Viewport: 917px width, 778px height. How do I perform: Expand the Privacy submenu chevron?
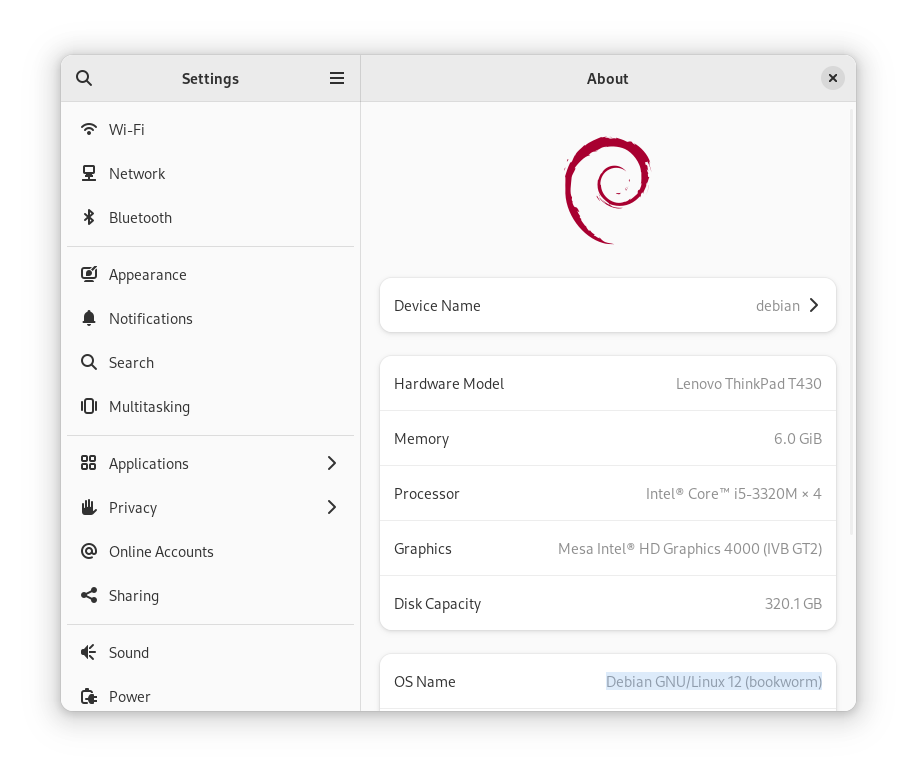332,507
